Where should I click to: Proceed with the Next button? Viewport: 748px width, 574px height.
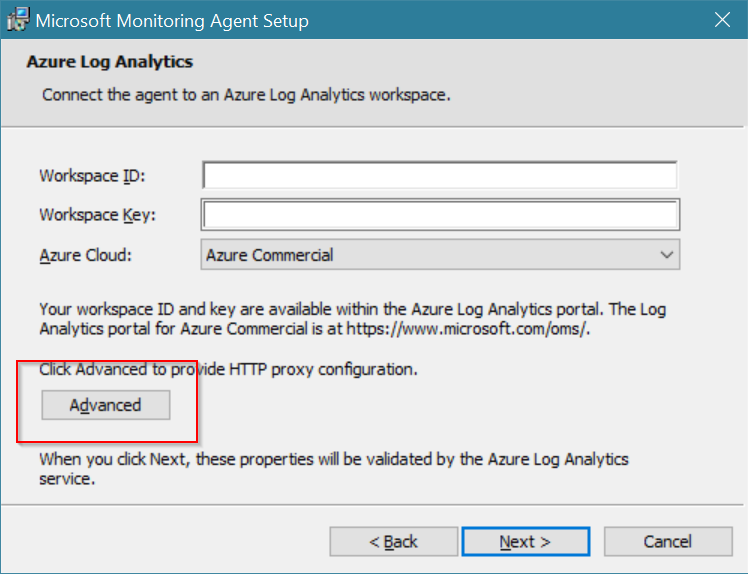(x=525, y=542)
